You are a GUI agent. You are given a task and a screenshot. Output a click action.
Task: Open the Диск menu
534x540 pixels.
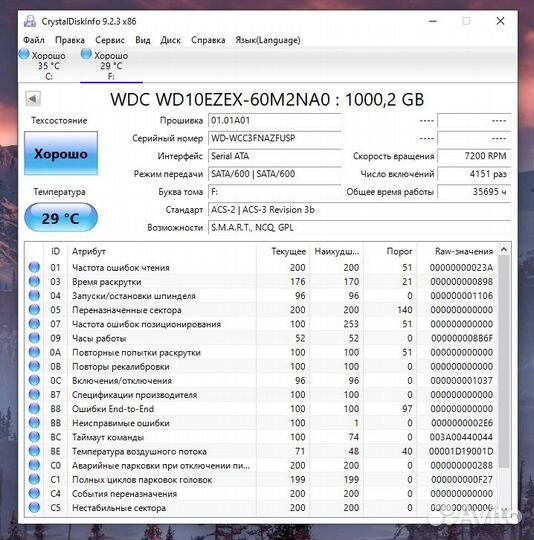pos(170,40)
